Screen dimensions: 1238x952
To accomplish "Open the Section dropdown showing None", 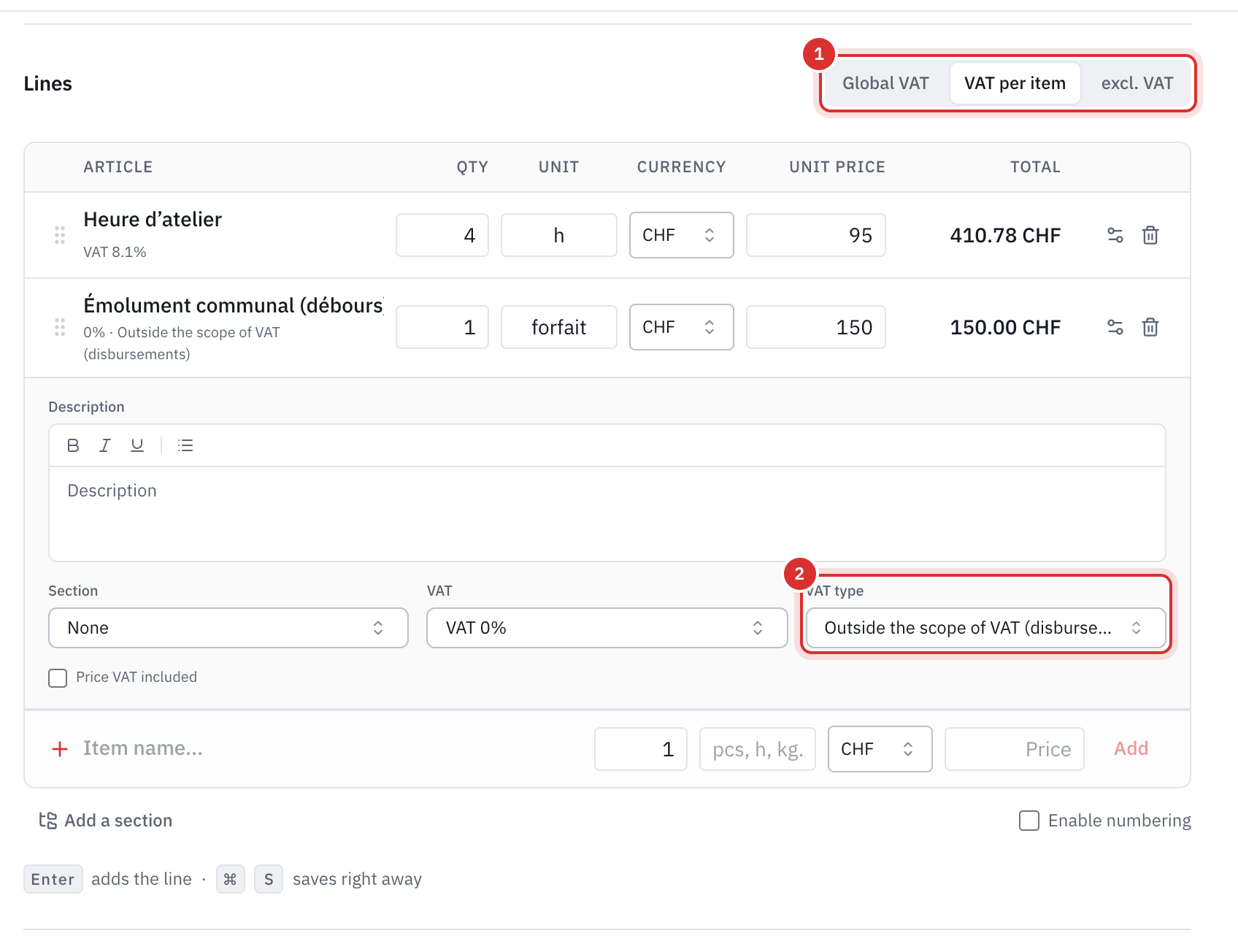I will [x=228, y=628].
